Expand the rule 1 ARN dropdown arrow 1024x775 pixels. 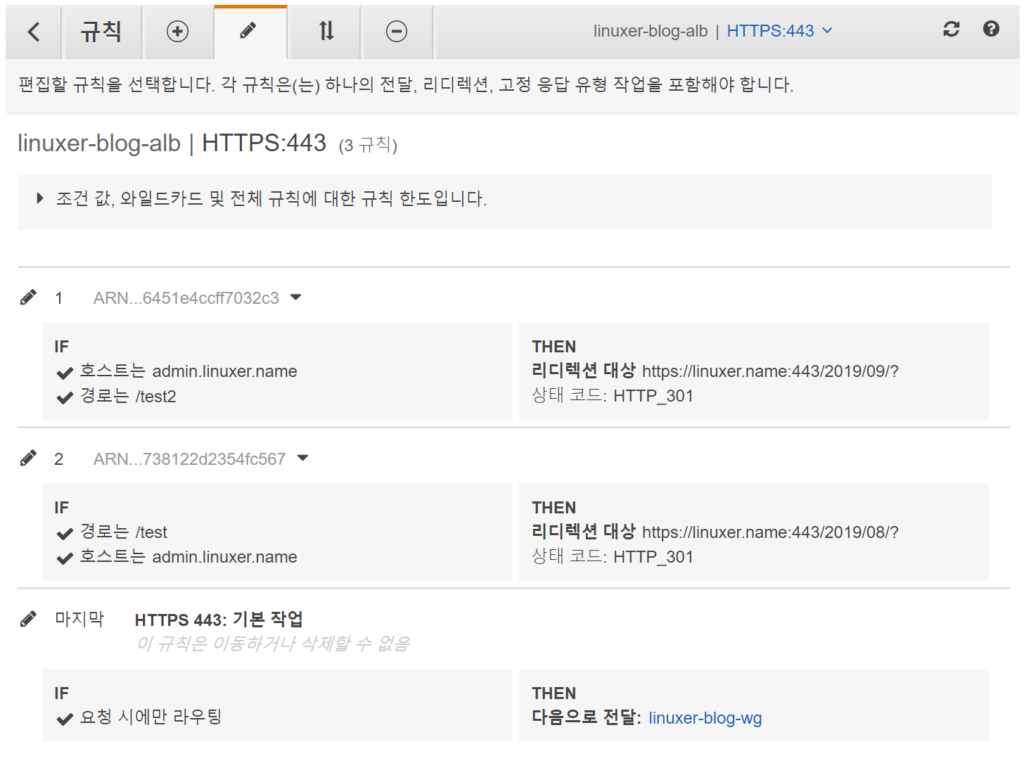pos(296,297)
